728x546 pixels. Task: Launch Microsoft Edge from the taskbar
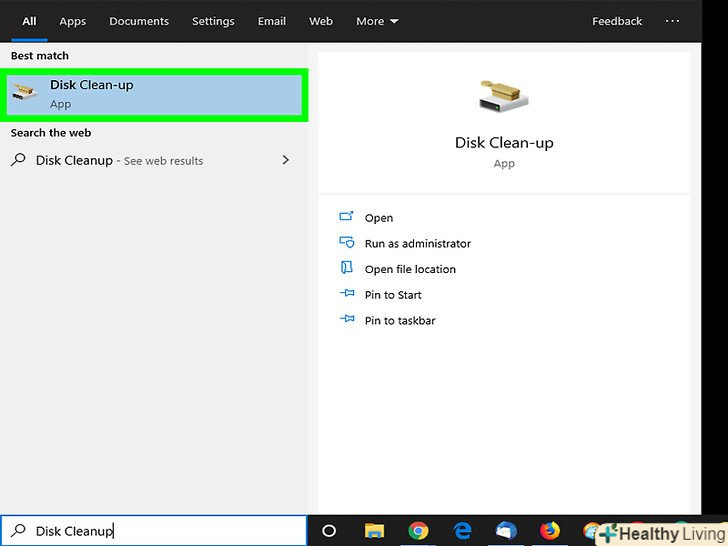click(462, 530)
